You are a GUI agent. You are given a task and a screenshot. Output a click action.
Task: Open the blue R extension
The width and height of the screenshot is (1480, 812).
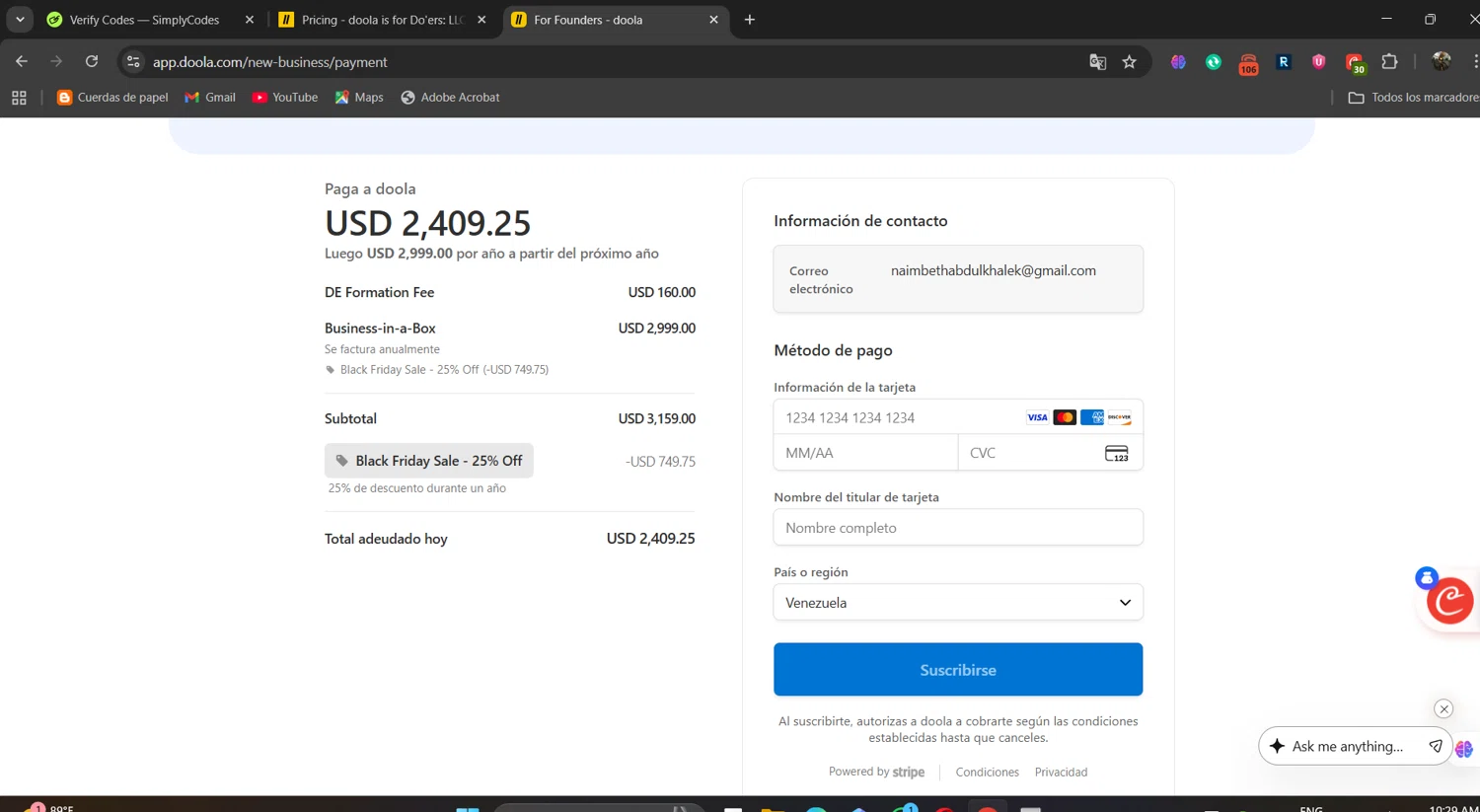pyautogui.click(x=1284, y=62)
